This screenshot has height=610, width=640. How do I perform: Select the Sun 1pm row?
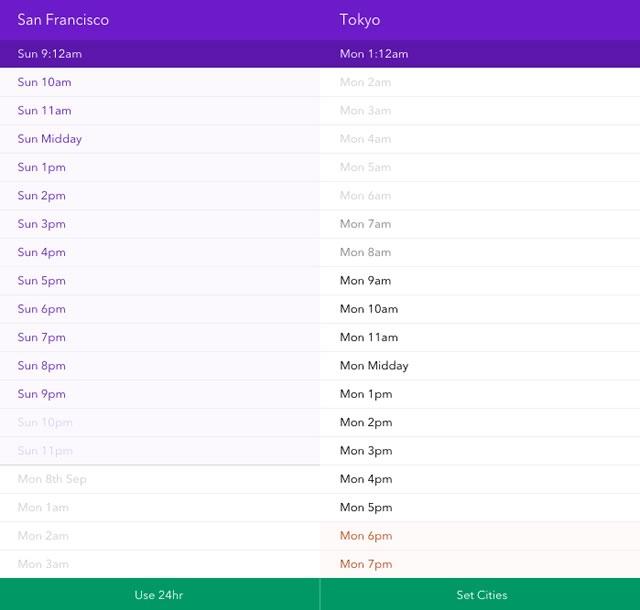click(160, 167)
